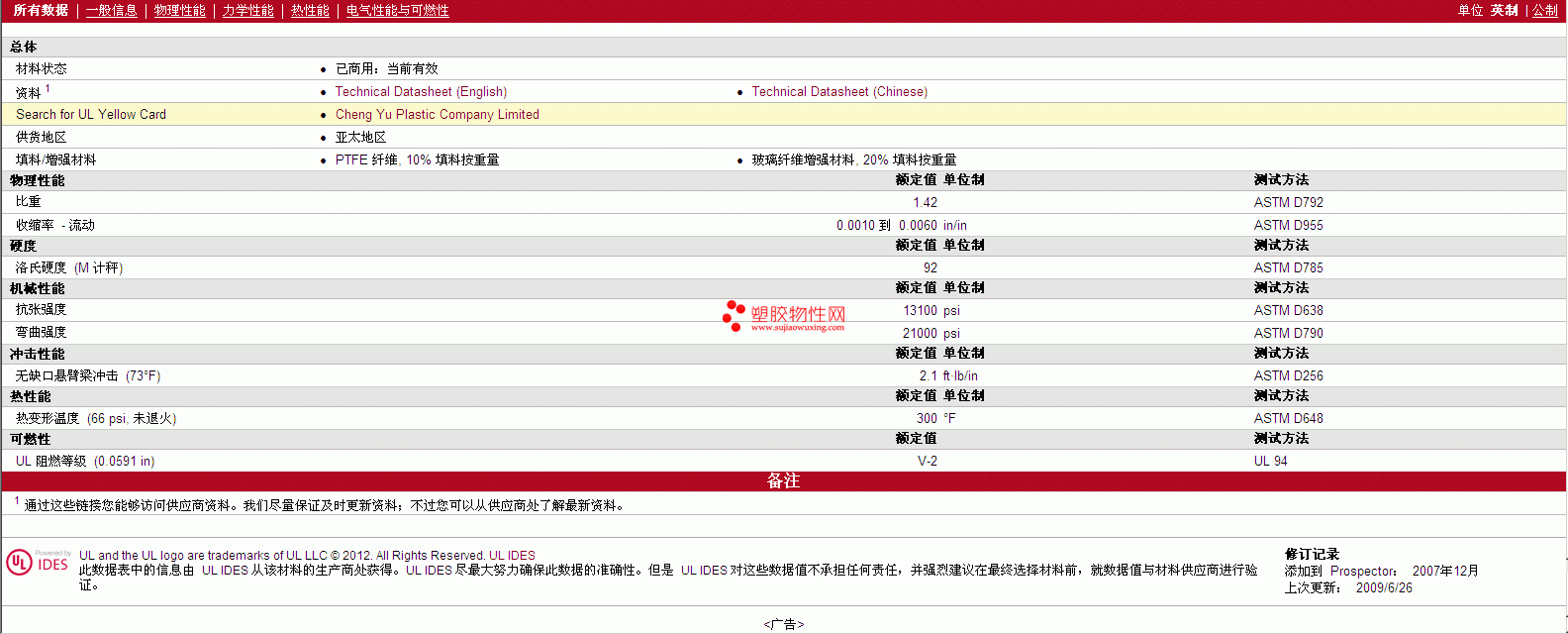The width and height of the screenshot is (1568, 634).
Task: Open the 热性能 tab
Action: (x=310, y=10)
